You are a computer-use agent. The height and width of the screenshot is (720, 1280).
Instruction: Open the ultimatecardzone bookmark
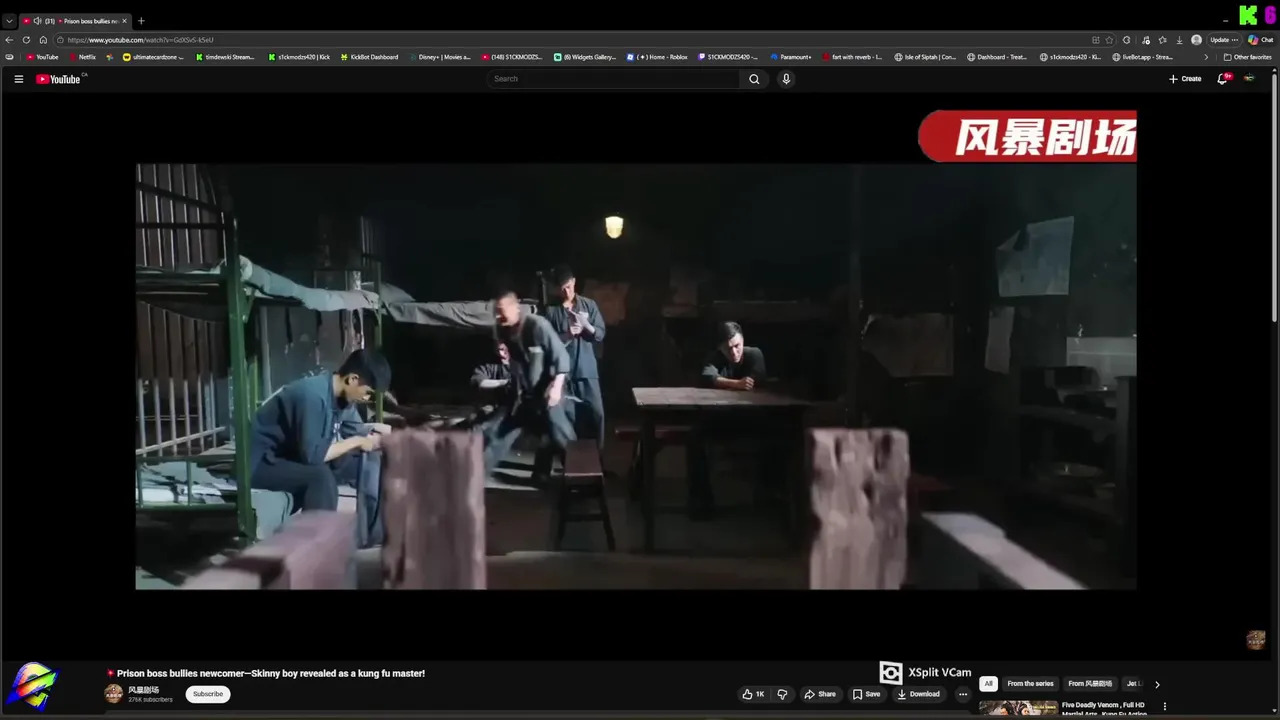[x=153, y=57]
